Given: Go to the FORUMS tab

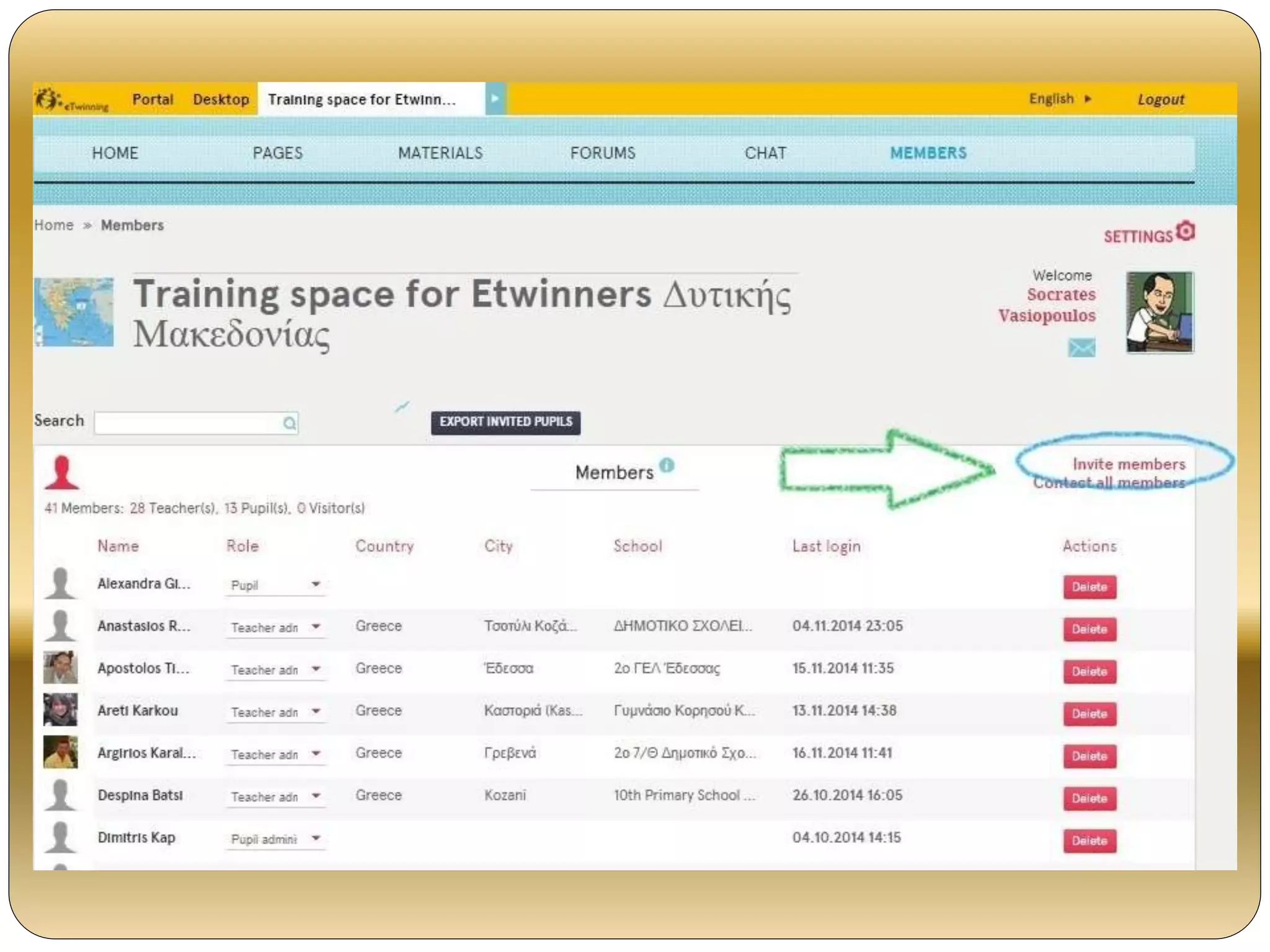Looking at the screenshot, I should pyautogui.click(x=603, y=153).
